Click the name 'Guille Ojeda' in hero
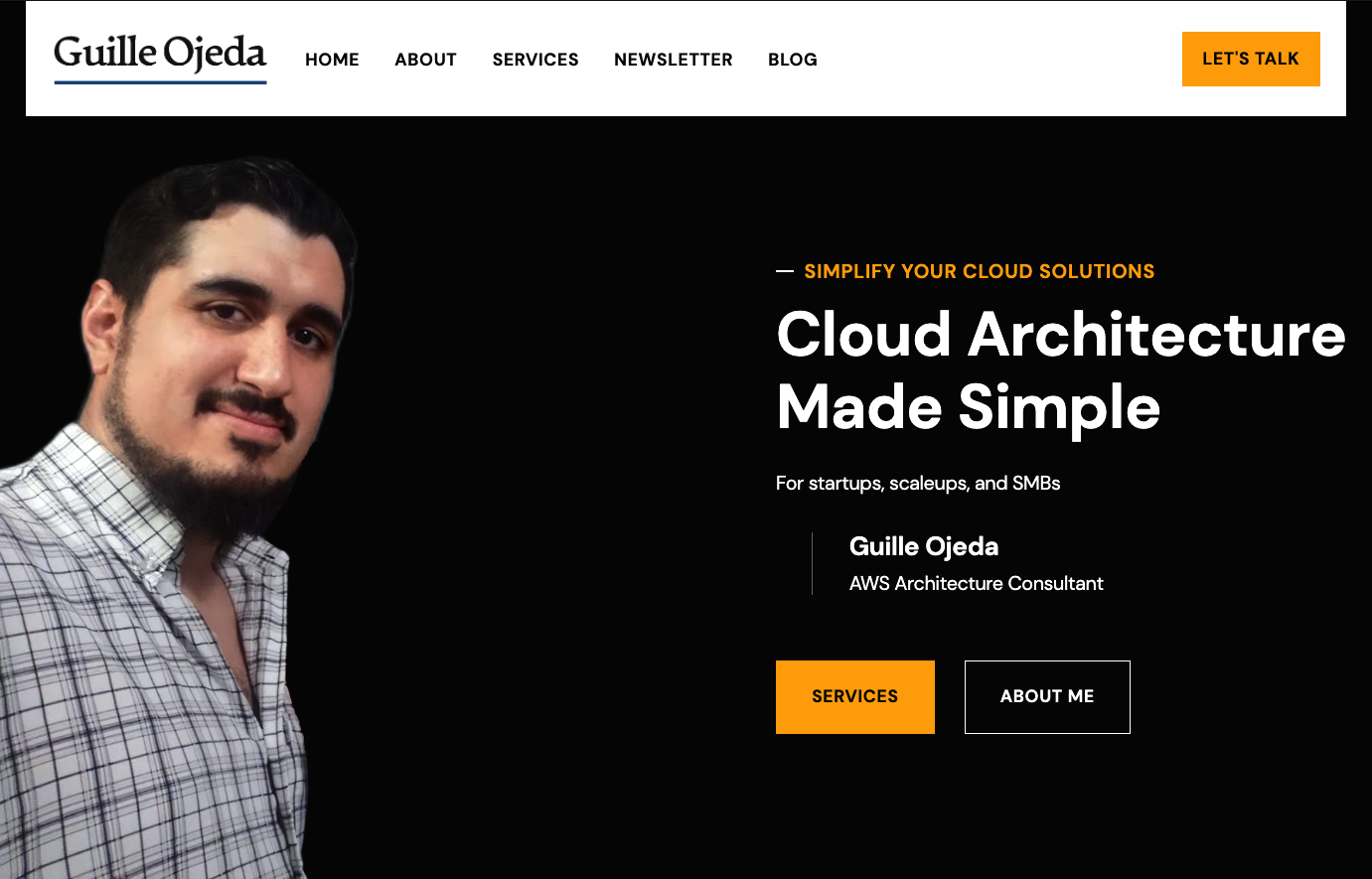This screenshot has width=1372, height=879. pyautogui.click(x=924, y=546)
